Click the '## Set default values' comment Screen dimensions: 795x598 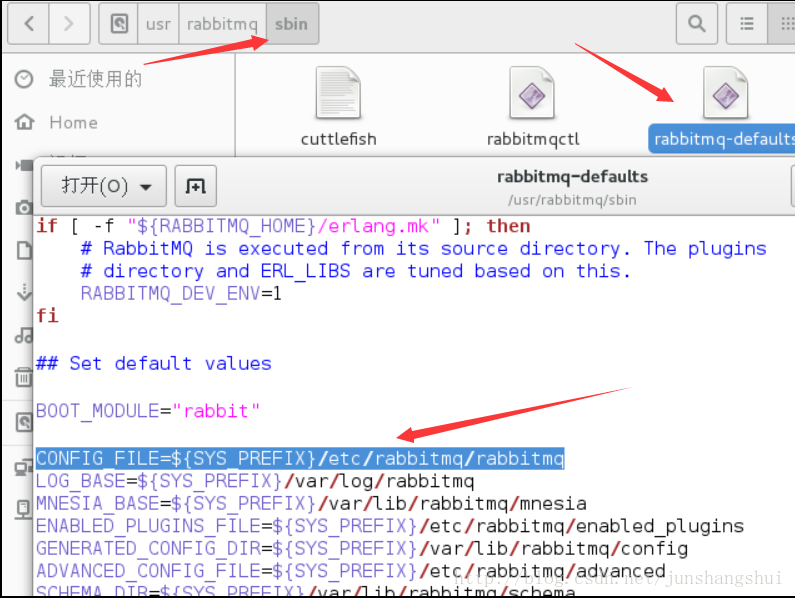[x=154, y=364]
